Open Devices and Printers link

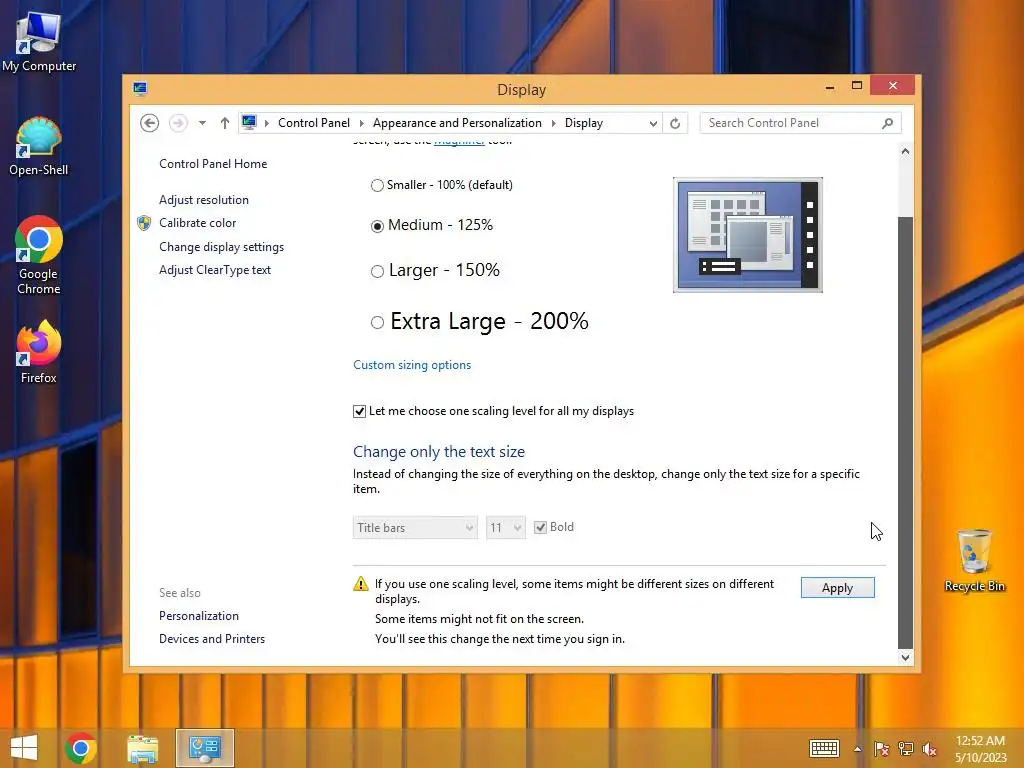212,639
